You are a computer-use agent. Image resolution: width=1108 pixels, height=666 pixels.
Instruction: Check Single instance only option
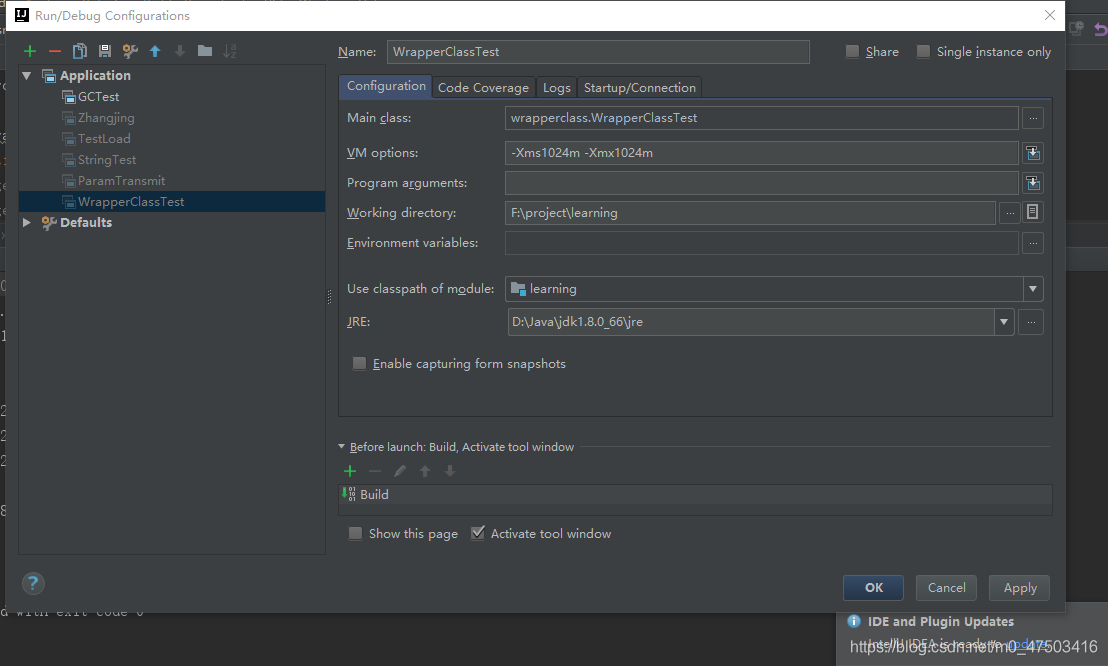click(x=923, y=52)
